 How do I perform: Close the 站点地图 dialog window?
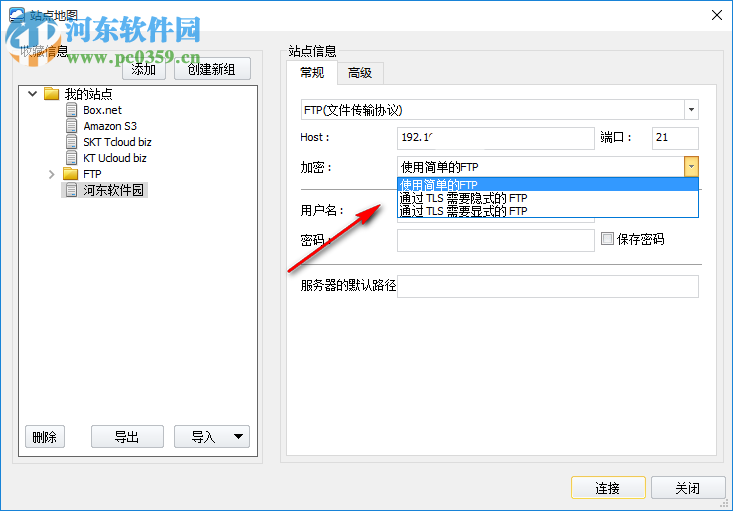coord(717,15)
